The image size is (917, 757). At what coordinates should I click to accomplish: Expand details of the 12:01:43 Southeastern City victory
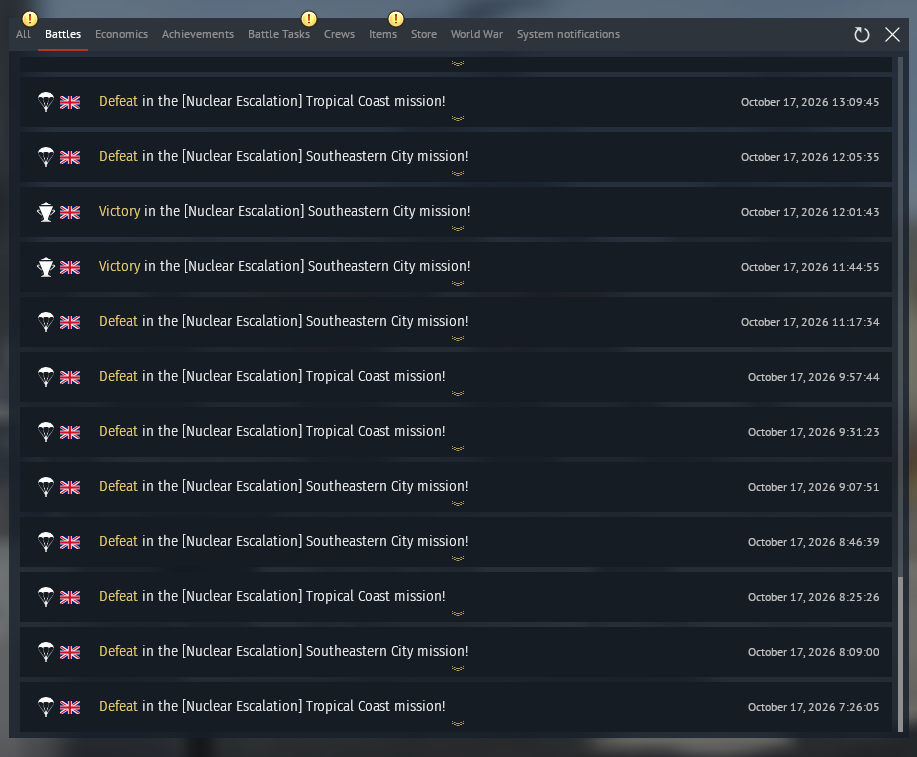point(458,229)
